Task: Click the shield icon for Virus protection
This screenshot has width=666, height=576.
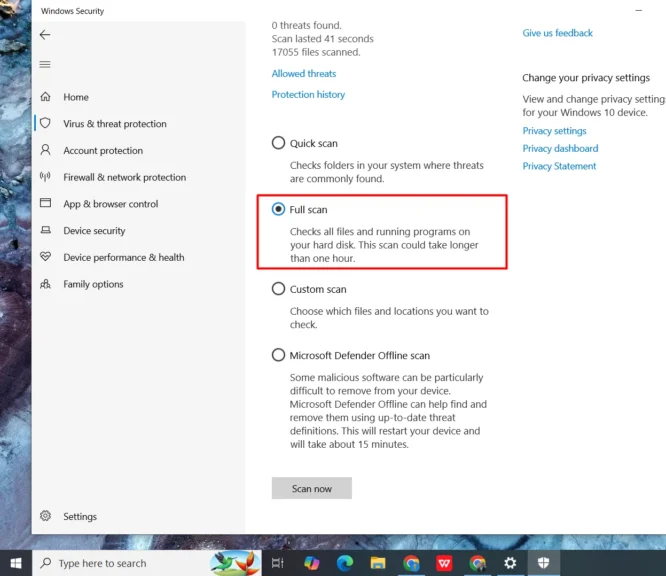Action: click(x=45, y=123)
